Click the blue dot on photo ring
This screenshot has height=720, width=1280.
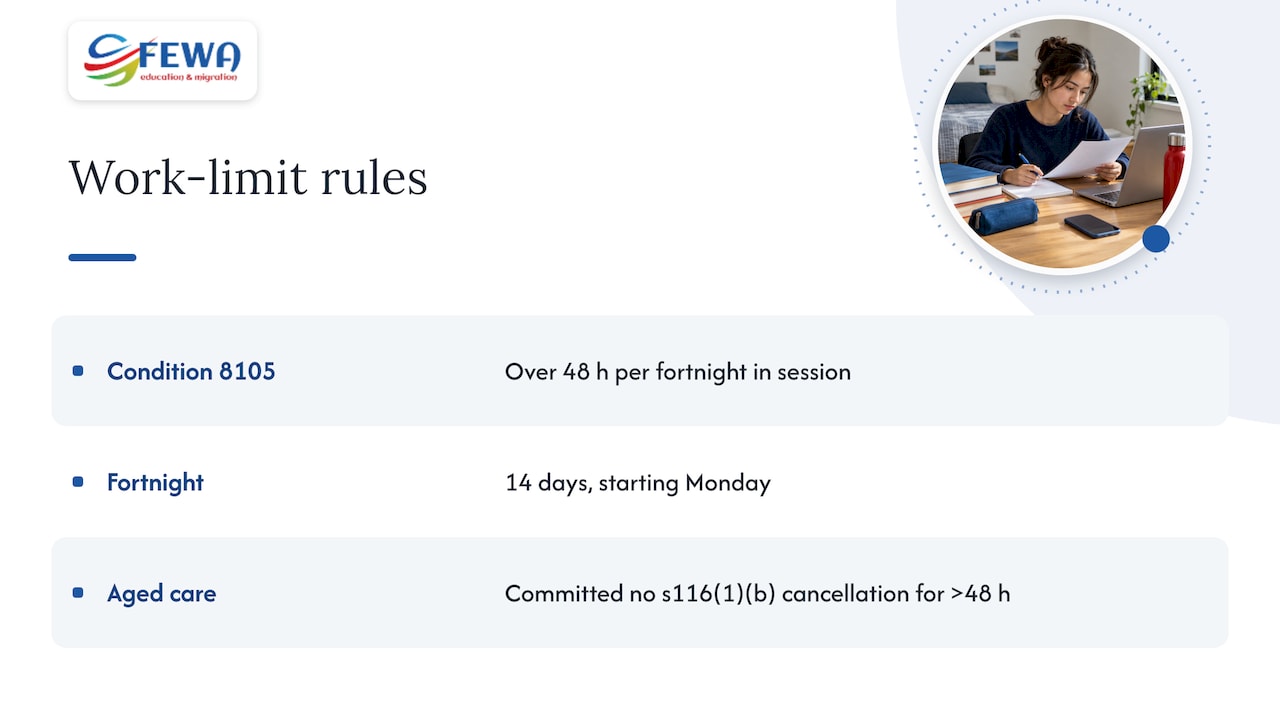click(1156, 238)
